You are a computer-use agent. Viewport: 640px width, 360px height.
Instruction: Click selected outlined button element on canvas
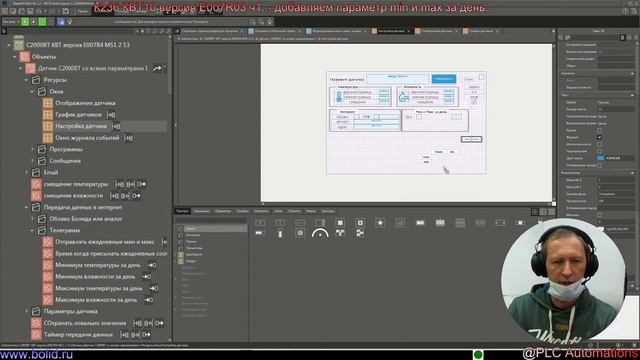point(471,139)
